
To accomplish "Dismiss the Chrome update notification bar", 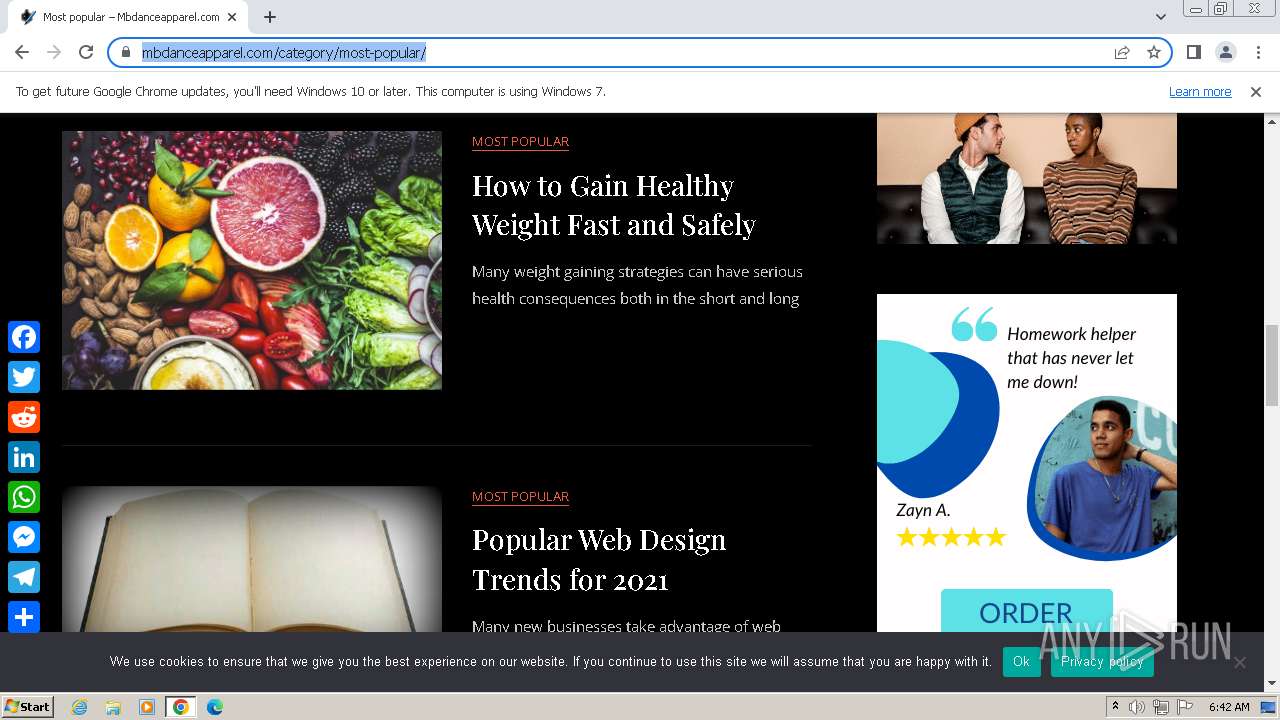I will (x=1256, y=91).
